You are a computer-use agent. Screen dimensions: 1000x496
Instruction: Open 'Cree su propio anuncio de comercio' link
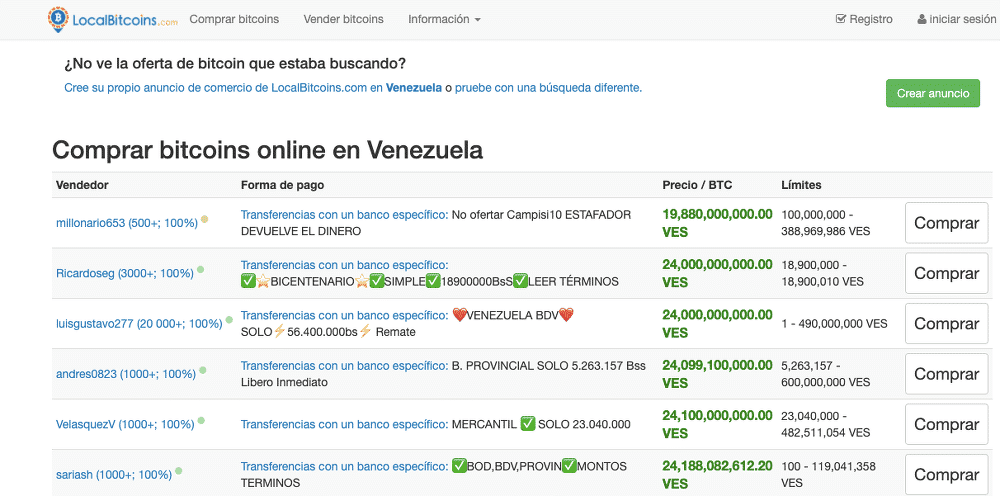(x=224, y=88)
